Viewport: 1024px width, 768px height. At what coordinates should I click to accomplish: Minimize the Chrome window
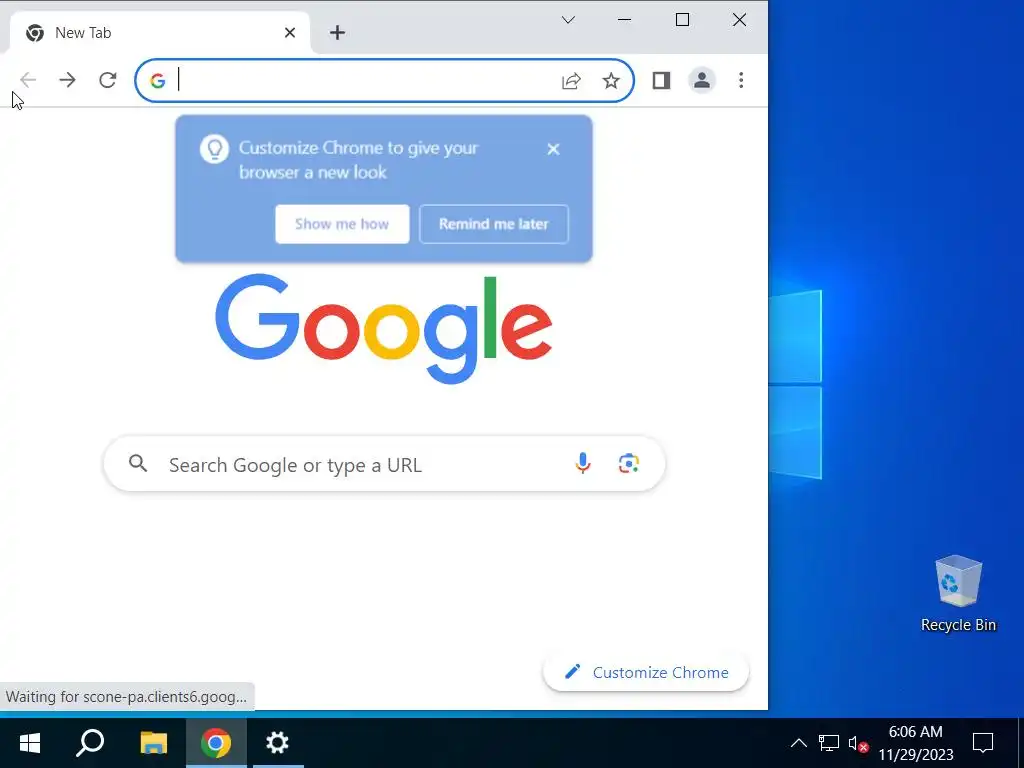[x=624, y=20]
